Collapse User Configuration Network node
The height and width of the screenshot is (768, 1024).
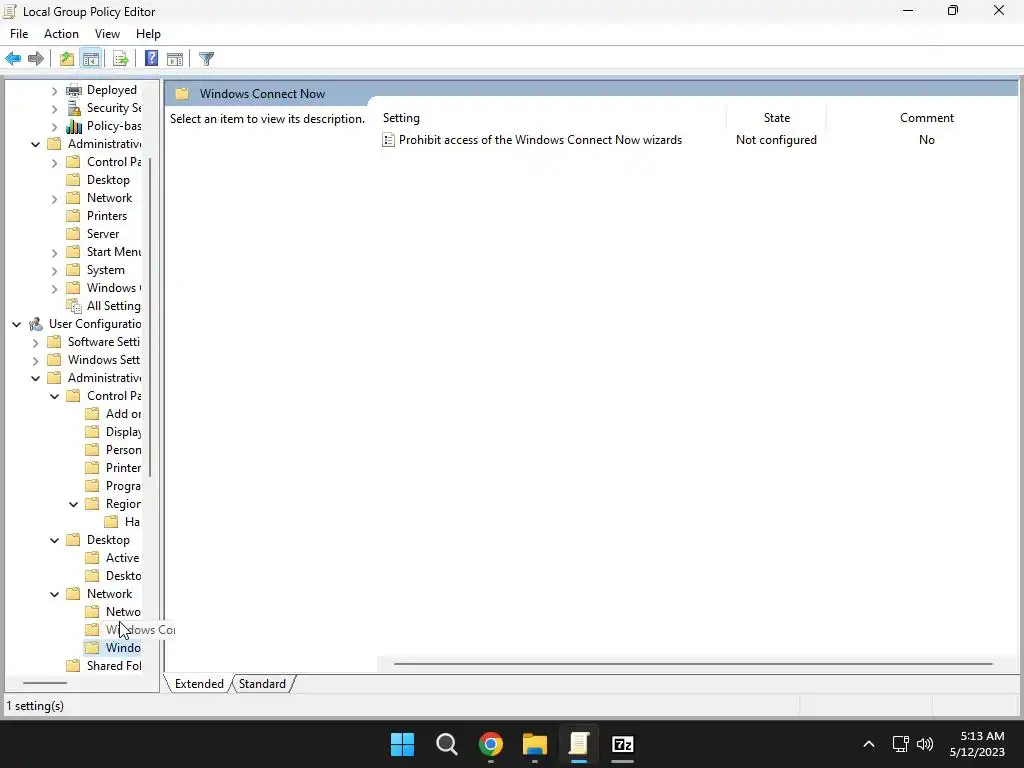click(54, 594)
